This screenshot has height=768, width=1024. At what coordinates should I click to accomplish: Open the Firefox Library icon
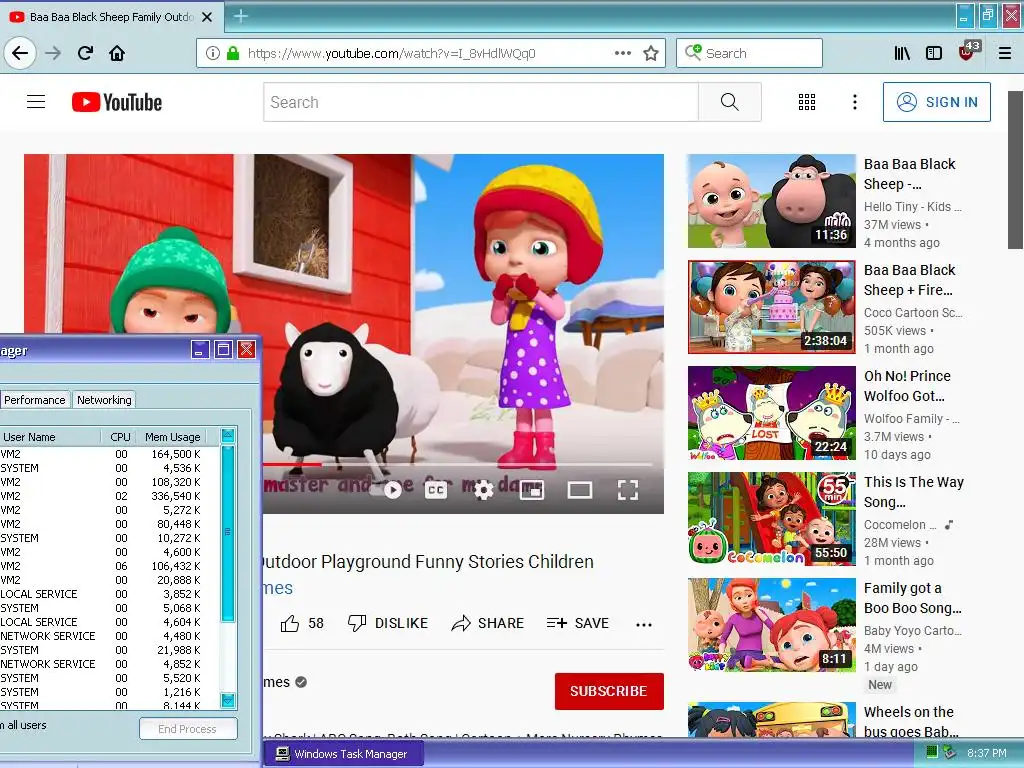click(x=902, y=53)
